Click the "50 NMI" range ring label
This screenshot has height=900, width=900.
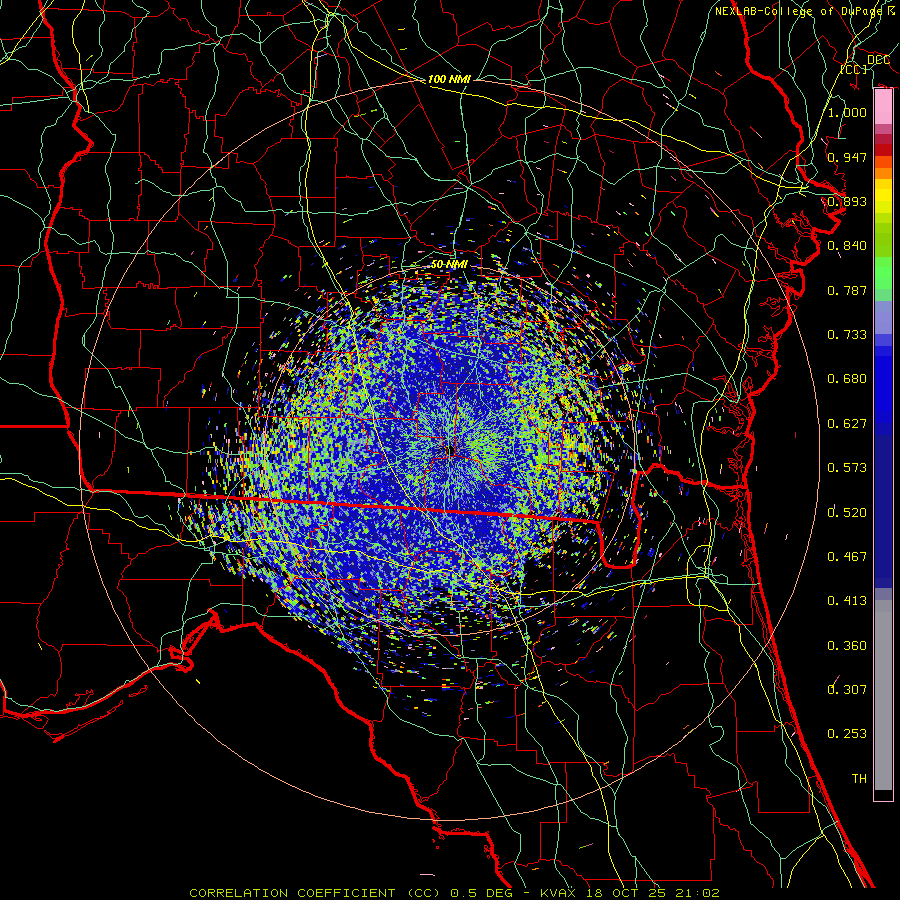coord(449,265)
